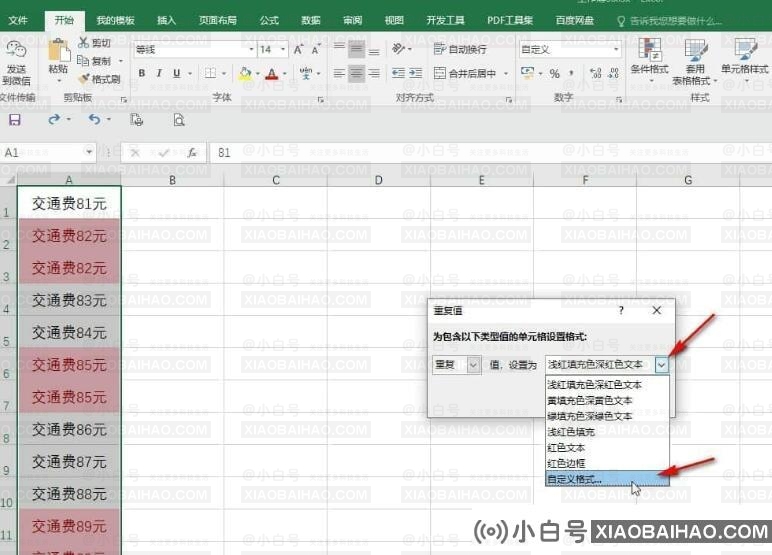Viewport: 772px width, 555px height.
Task: Save the workbook via floppy icon
Action: coord(15,120)
